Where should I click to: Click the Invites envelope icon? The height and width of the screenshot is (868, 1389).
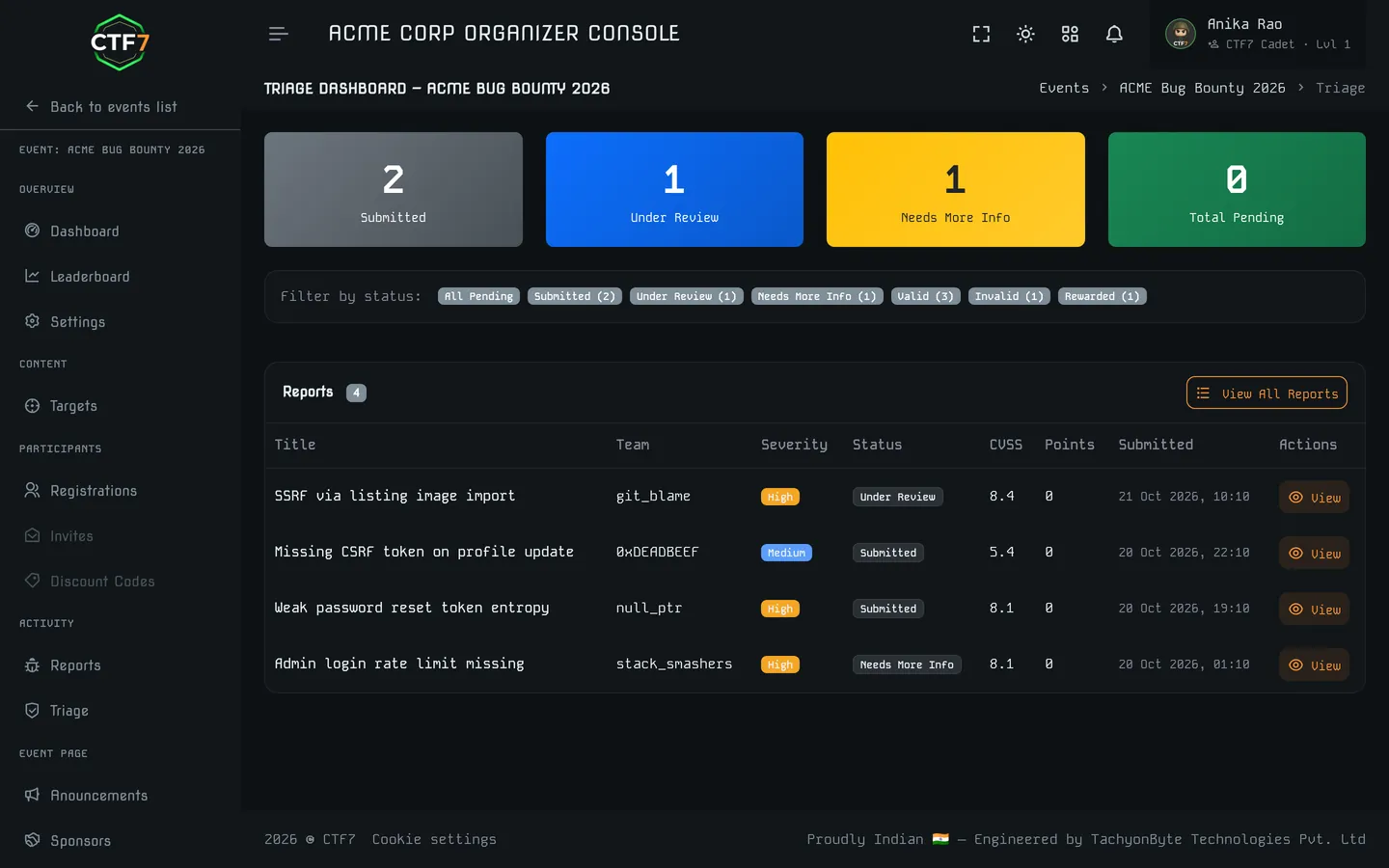click(32, 535)
